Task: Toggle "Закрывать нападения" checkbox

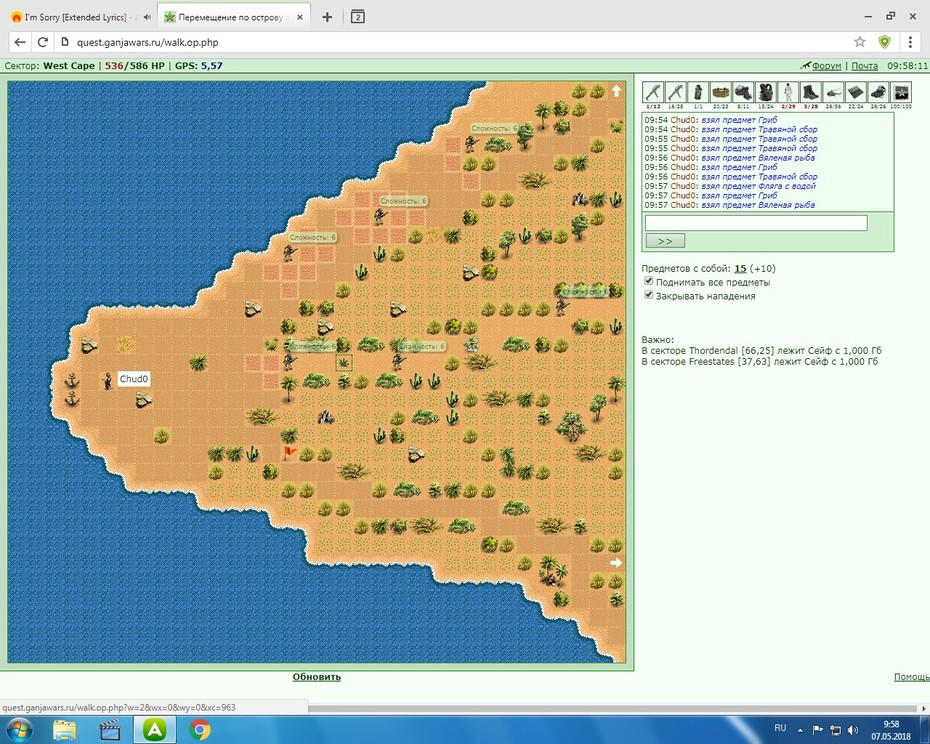Action: click(649, 295)
